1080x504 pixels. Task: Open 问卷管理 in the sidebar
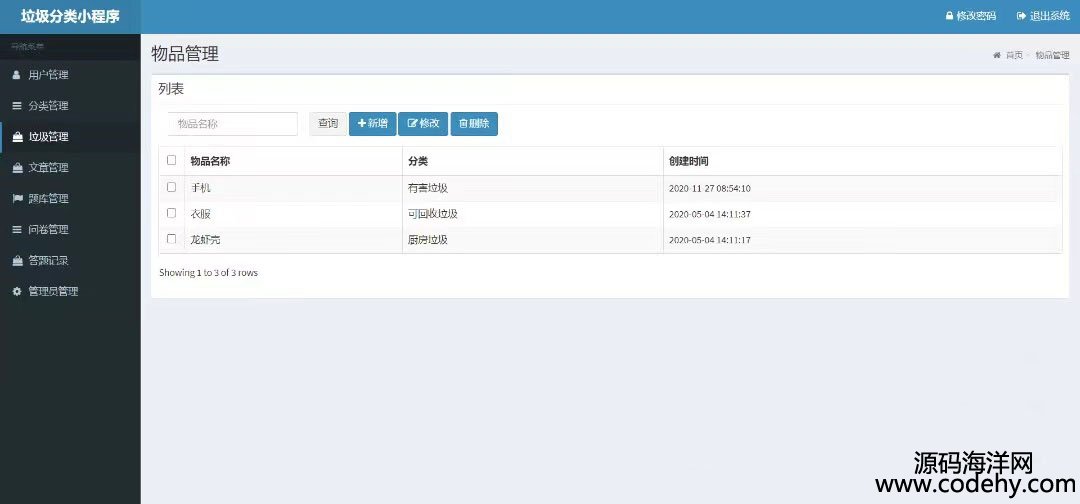[x=70, y=230]
